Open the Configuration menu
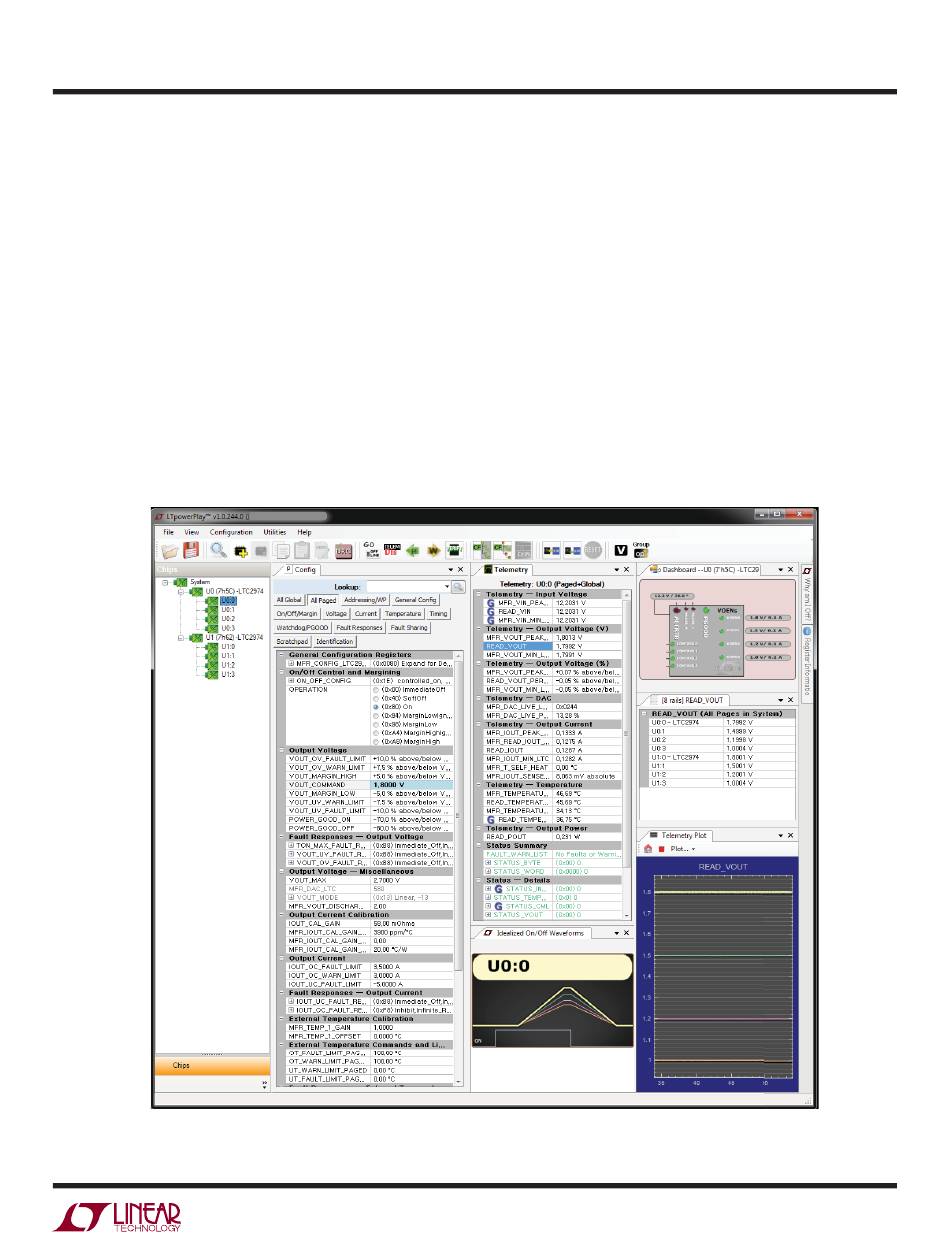The image size is (950, 1241). tap(231, 532)
